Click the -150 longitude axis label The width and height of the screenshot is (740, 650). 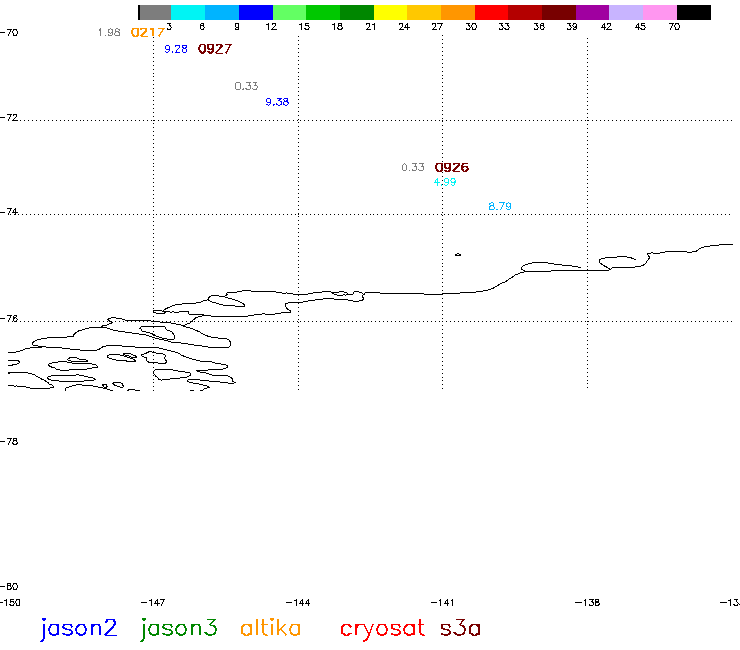(x=10, y=603)
